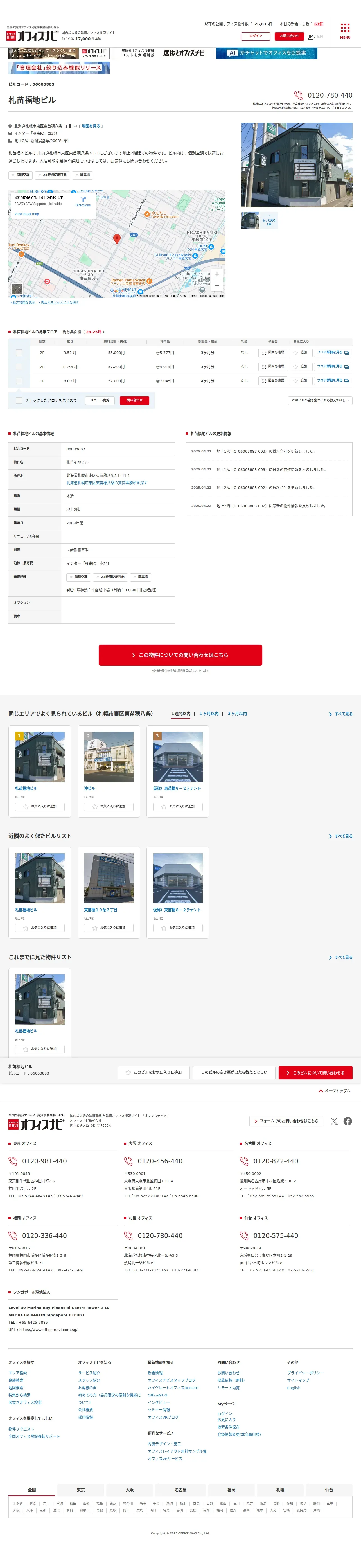This screenshot has height=1568, width=361.
Task: Check the 2F 11.64坪 floor checkbox
Action: 19,366
